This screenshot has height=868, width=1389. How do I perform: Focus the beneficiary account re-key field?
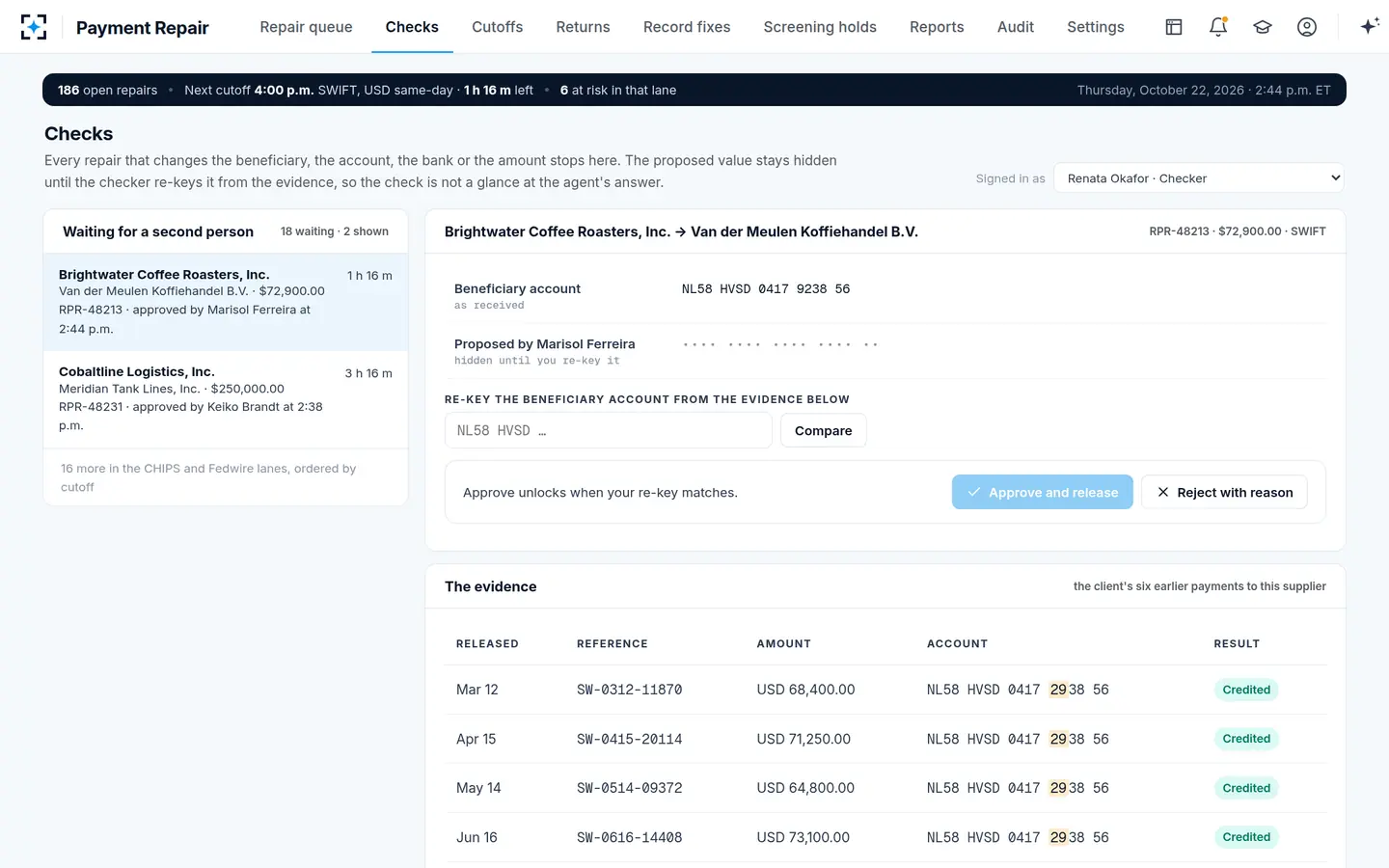(609, 431)
